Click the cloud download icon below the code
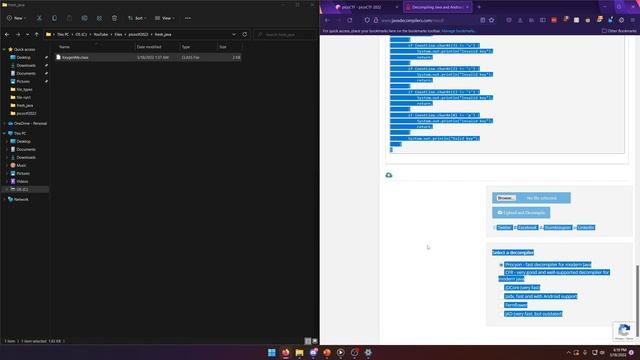The height and width of the screenshot is (360, 640). pos(389,175)
